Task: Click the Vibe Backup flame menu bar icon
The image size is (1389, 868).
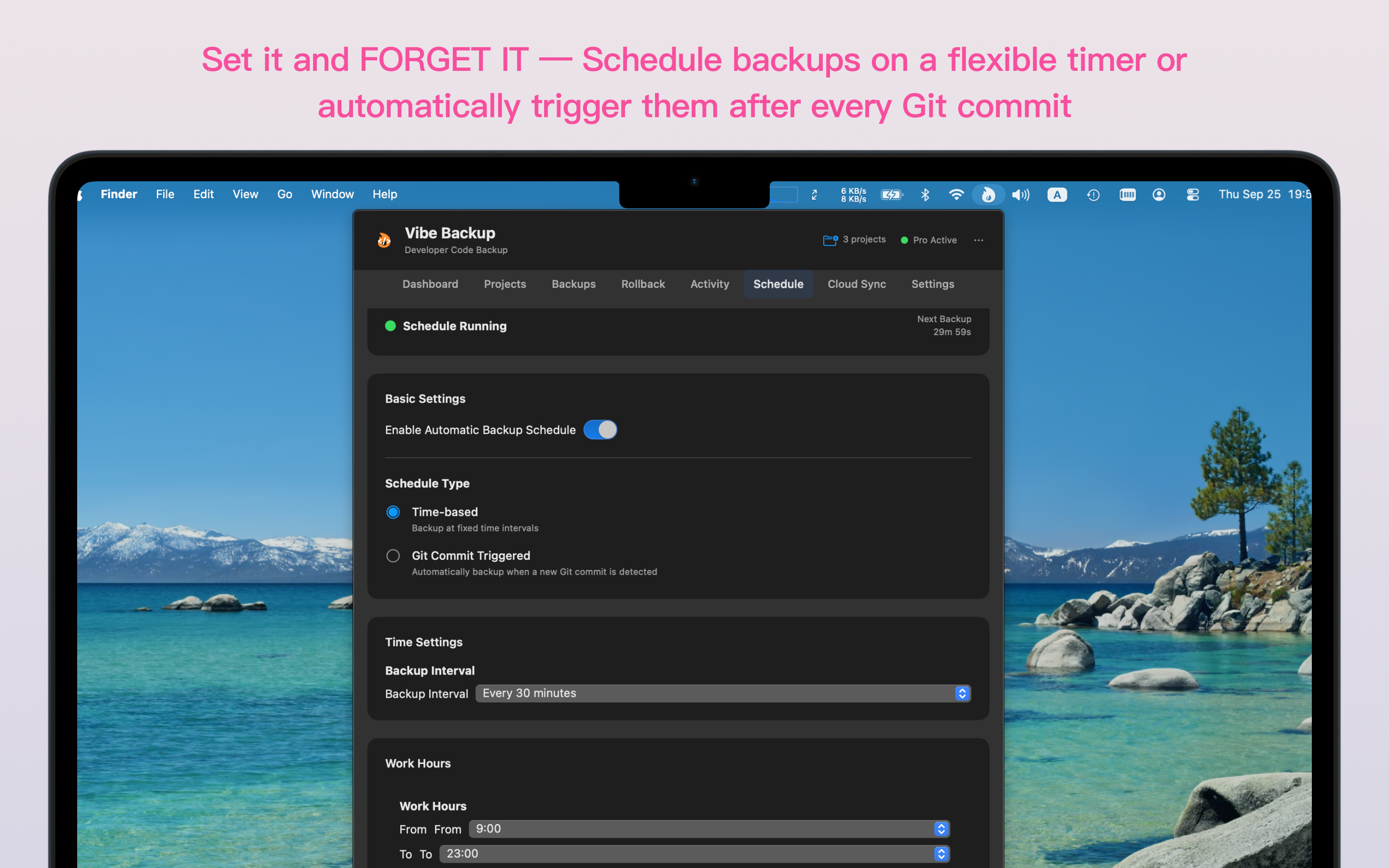Action: pos(987,195)
